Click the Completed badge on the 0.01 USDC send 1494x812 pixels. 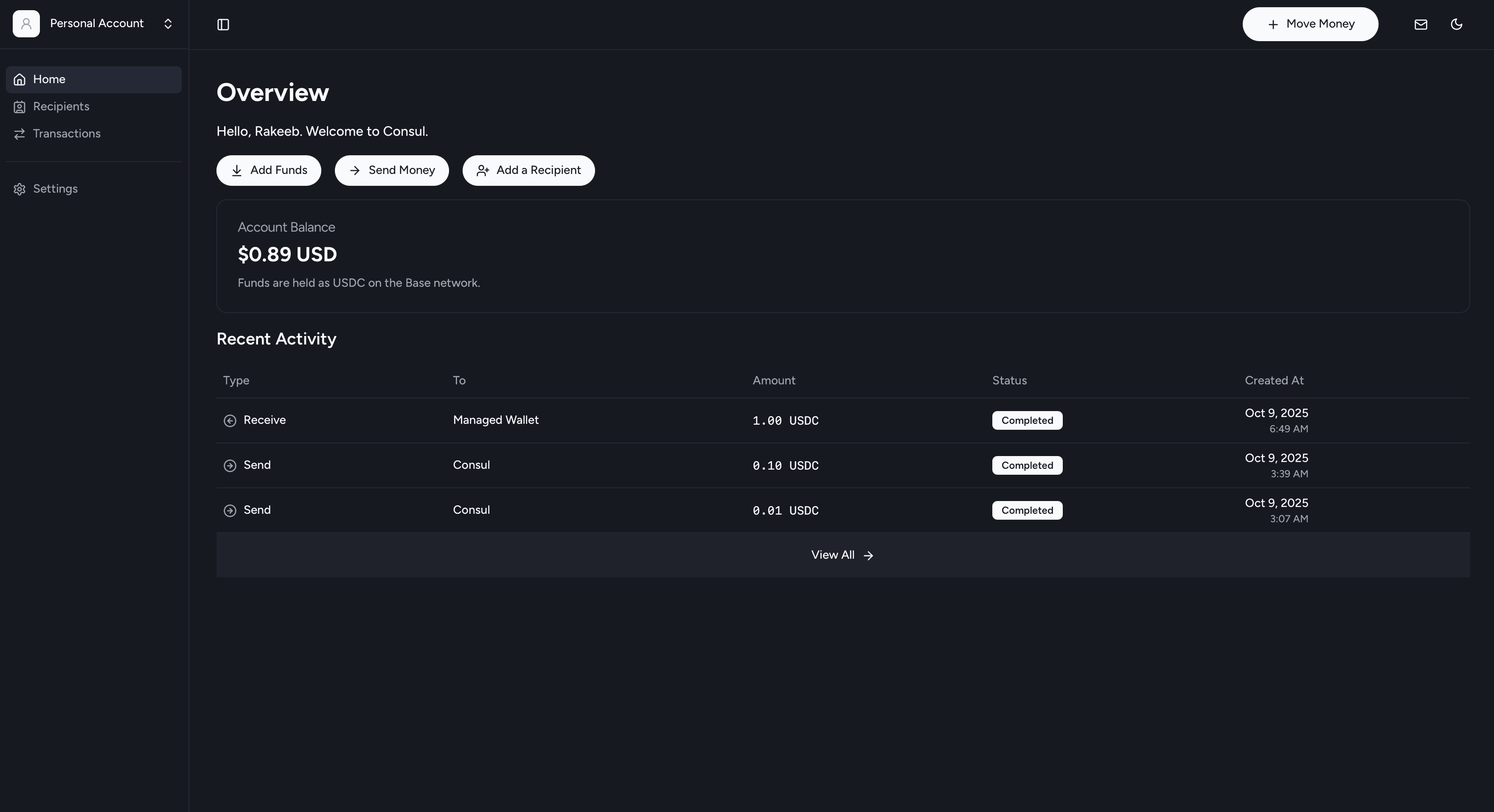(1027, 510)
